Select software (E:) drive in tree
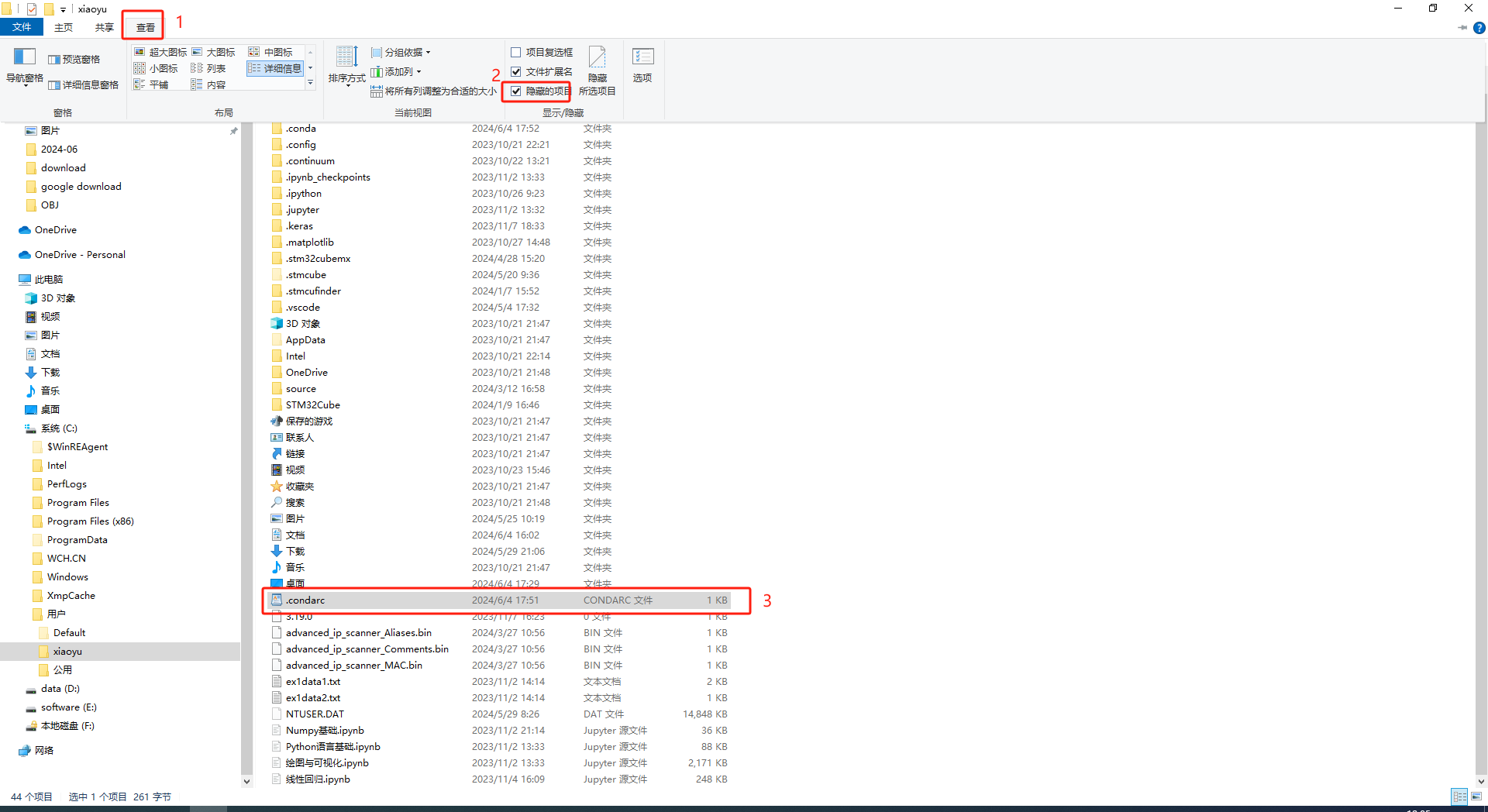Image resolution: width=1488 pixels, height=812 pixels. coord(61,707)
